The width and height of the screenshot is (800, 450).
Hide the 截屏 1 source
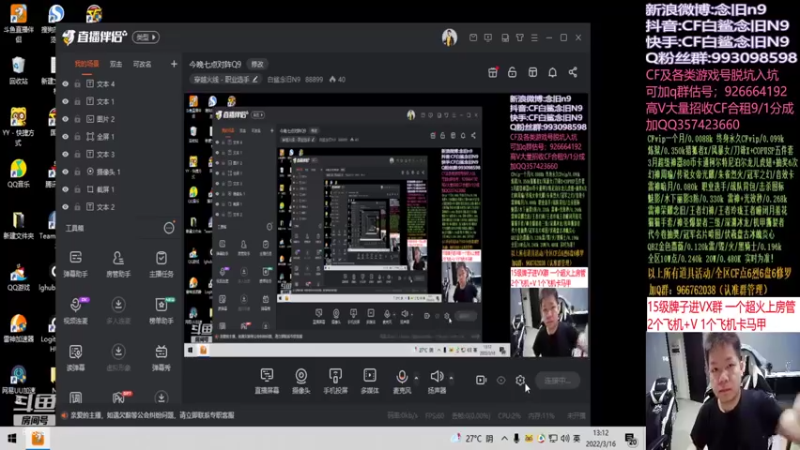click(x=65, y=189)
